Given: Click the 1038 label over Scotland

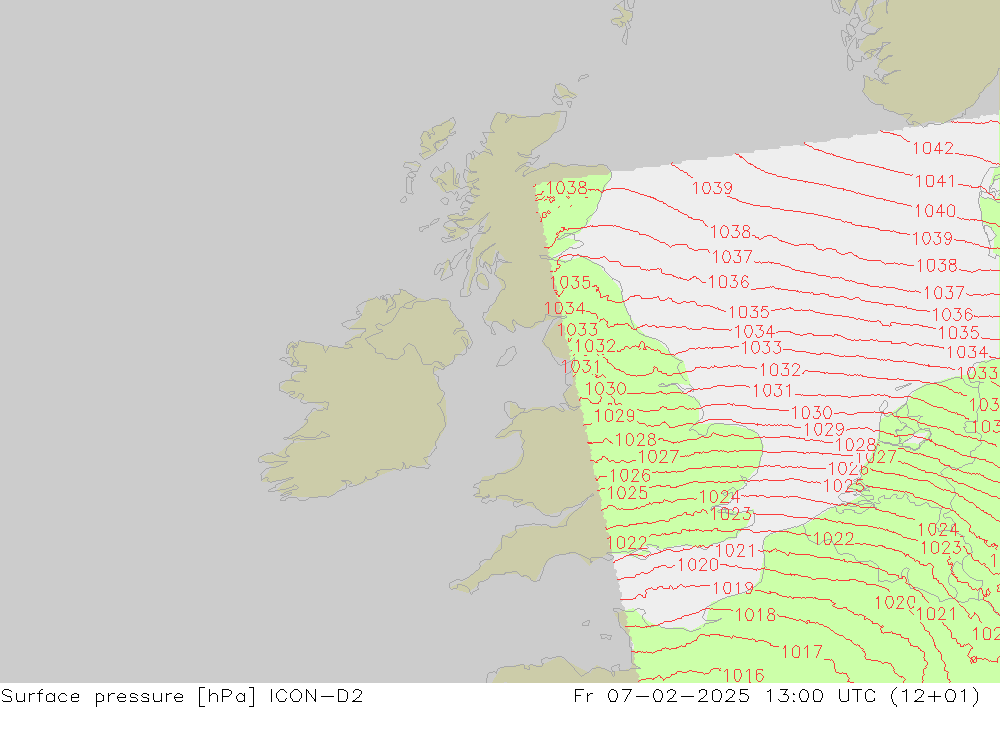Looking at the screenshot, I should (x=567, y=188).
